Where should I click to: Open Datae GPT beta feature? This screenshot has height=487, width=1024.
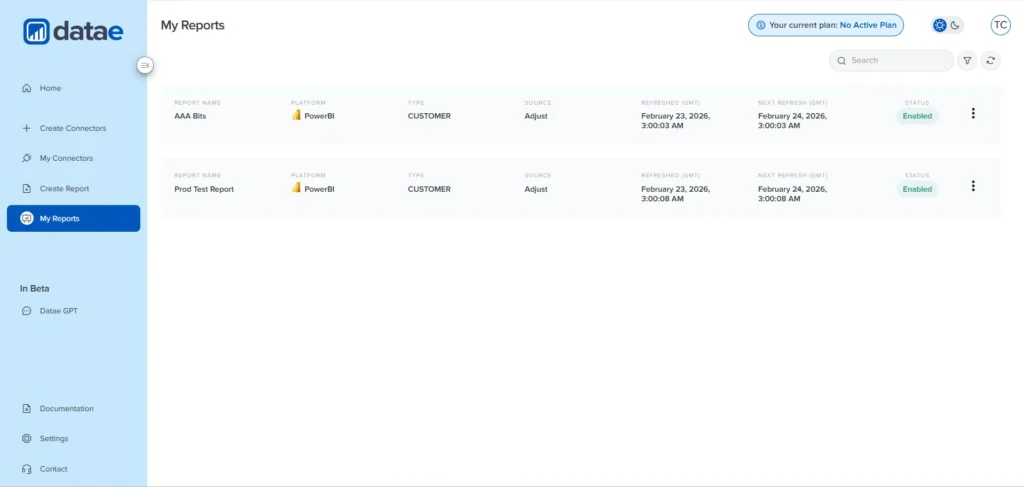[58, 311]
